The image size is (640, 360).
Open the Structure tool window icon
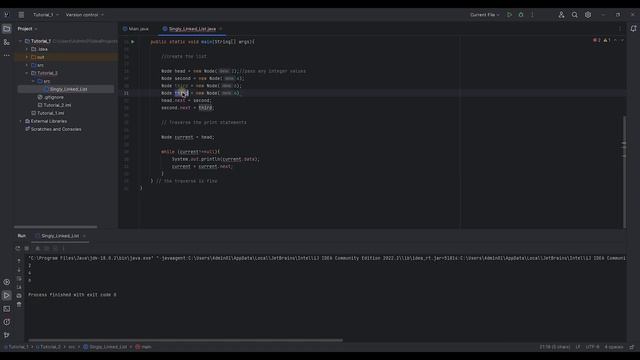coord(7,42)
